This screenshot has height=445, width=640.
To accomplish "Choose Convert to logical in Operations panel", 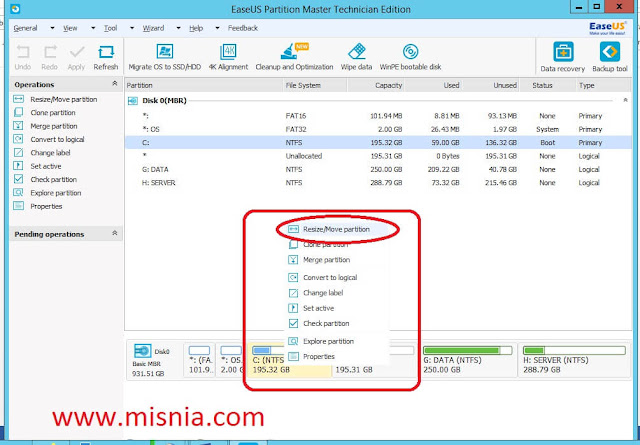I will coord(49,139).
